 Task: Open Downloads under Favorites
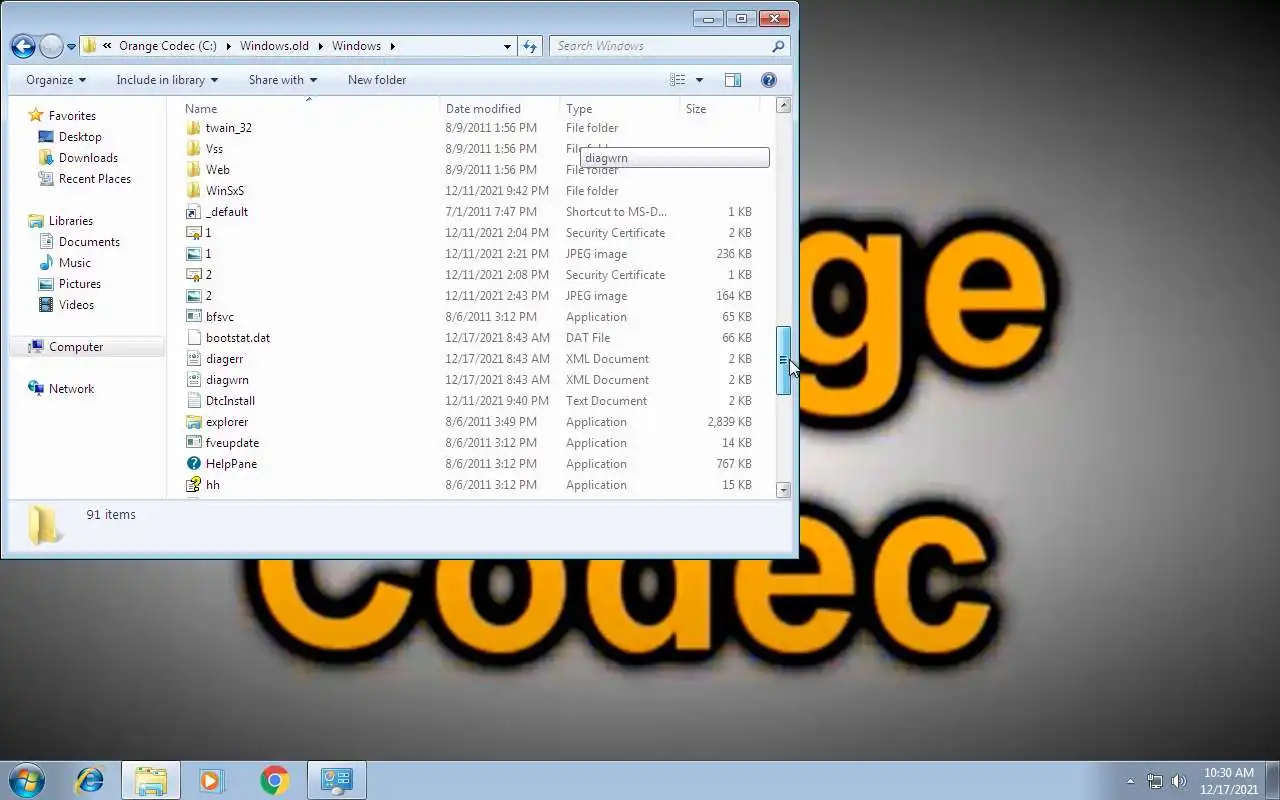[x=88, y=158]
